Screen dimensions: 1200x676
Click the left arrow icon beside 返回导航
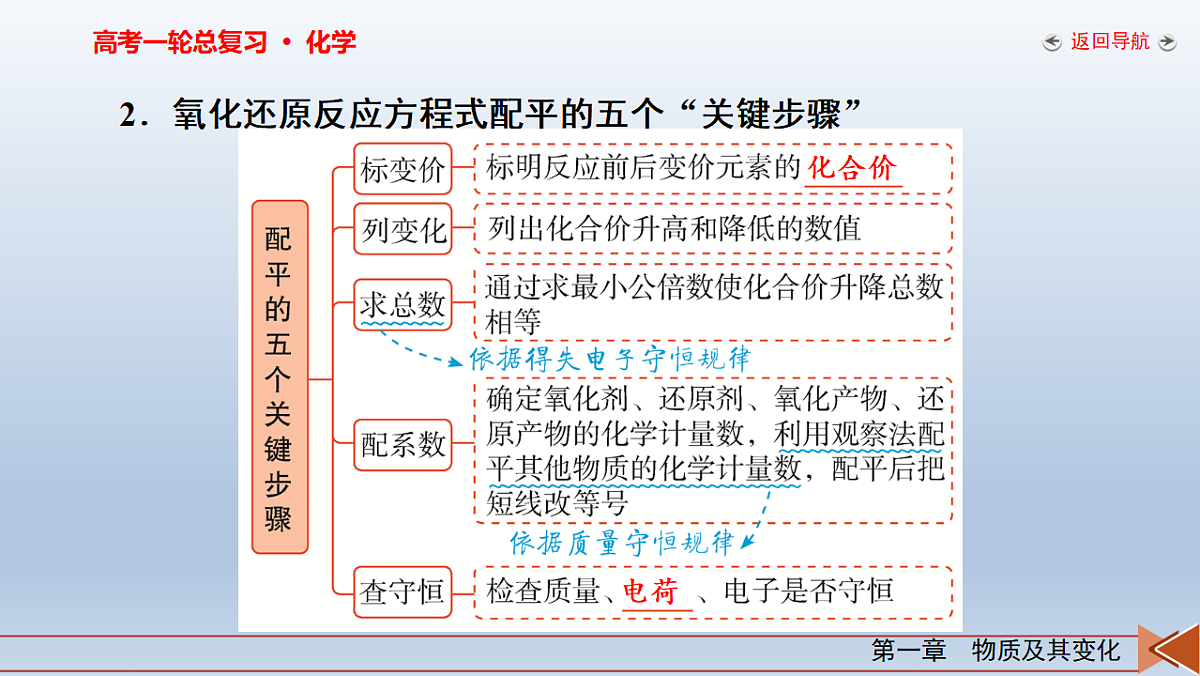tap(1052, 43)
